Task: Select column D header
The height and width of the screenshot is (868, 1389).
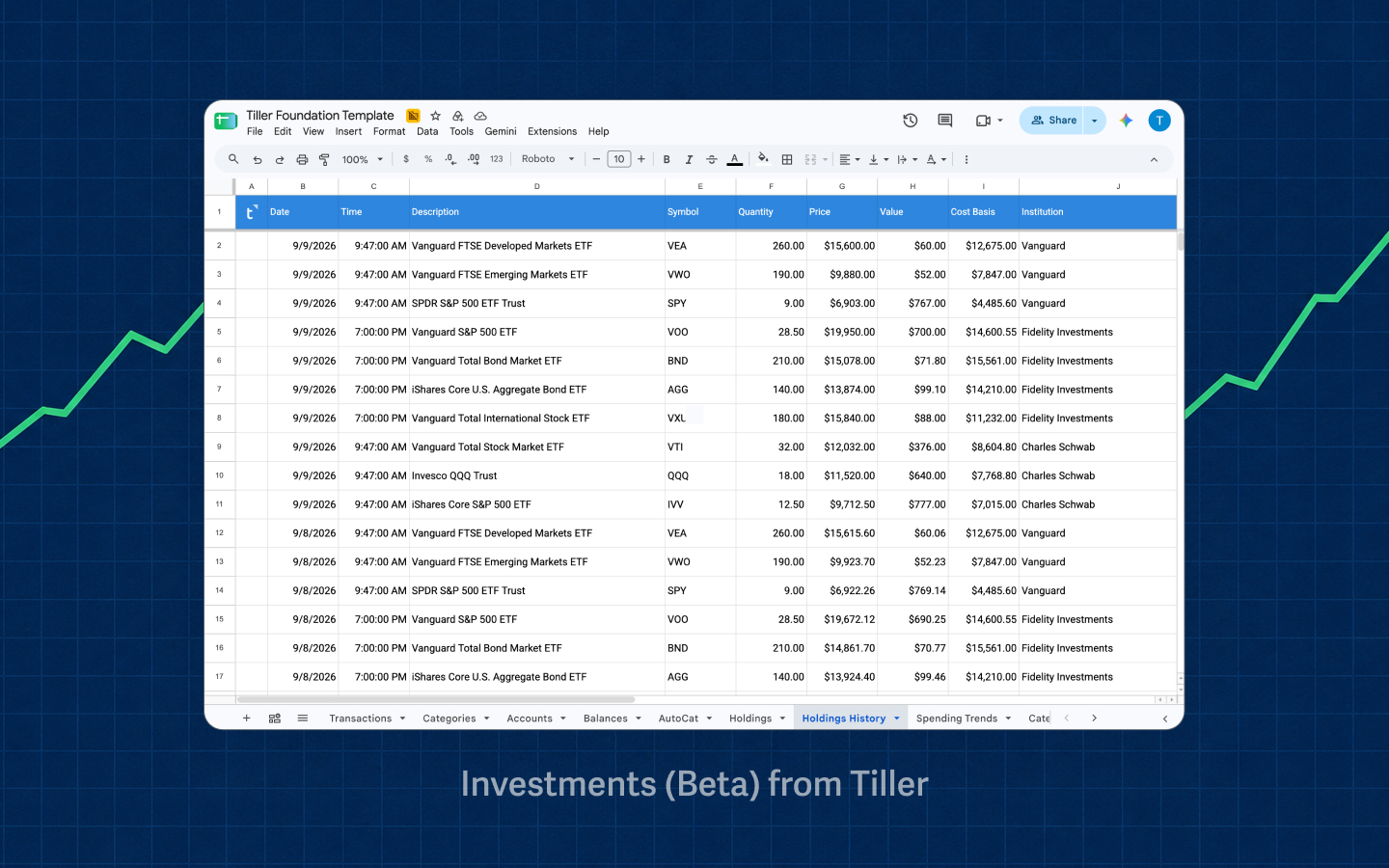Action: 537,186
